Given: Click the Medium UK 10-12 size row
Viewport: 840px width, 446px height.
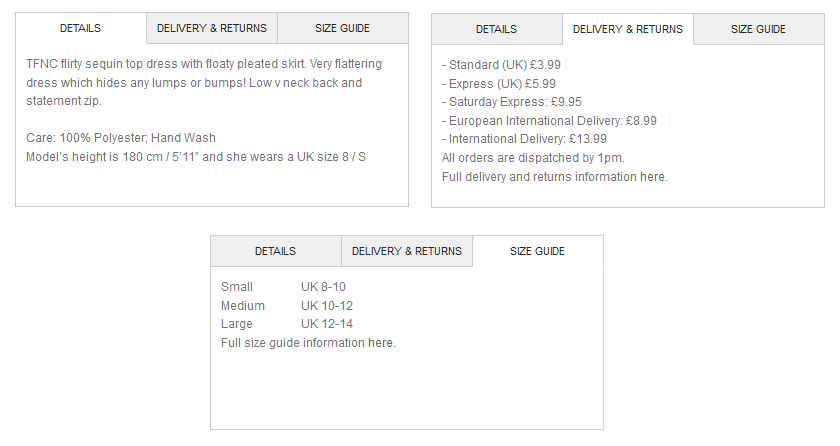Looking at the screenshot, I should [287, 306].
